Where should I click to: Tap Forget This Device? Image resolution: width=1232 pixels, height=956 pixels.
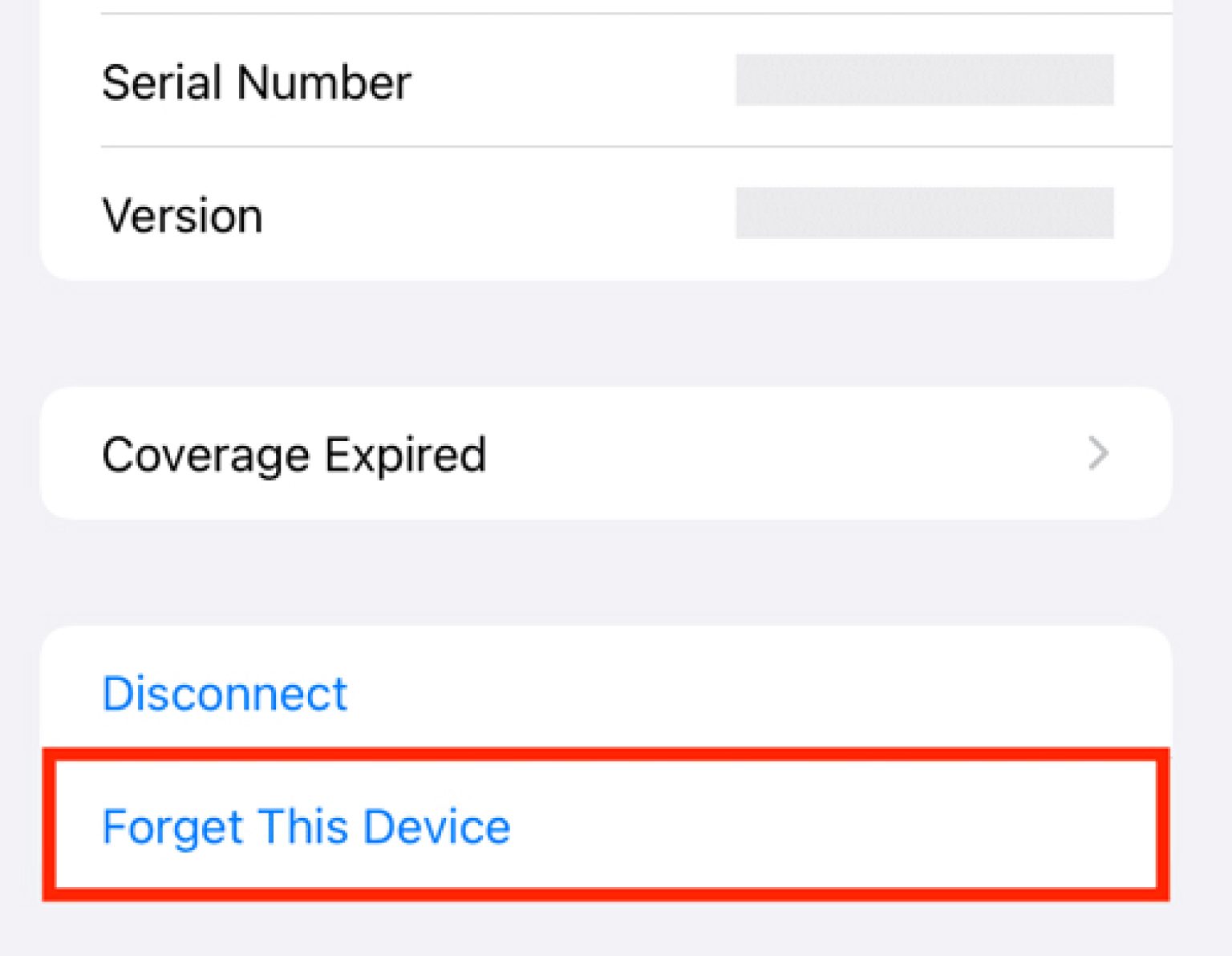coord(306,827)
